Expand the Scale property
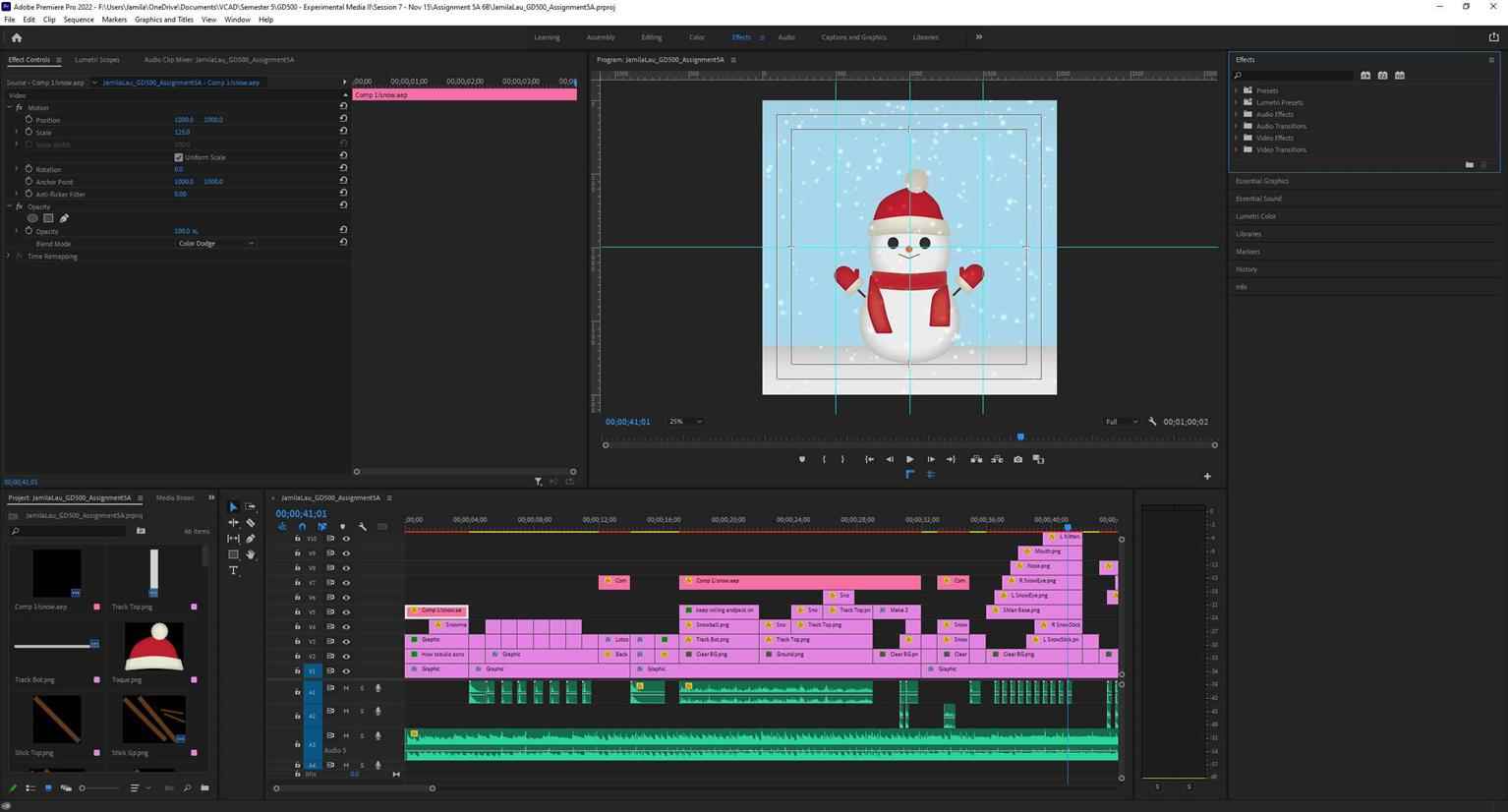1508x812 pixels. click(17, 132)
